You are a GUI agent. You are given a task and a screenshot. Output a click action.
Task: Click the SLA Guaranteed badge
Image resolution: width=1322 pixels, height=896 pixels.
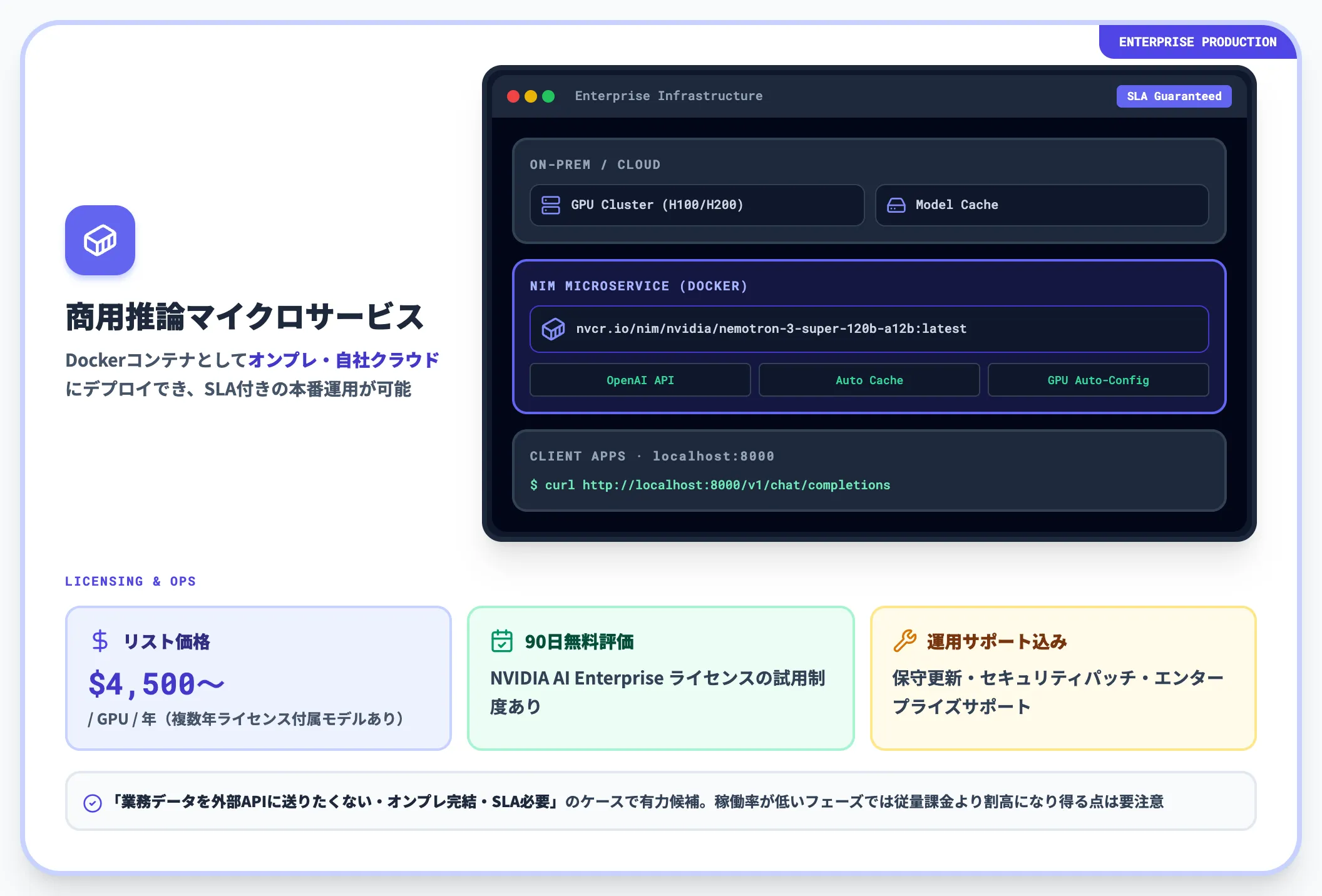click(1174, 96)
